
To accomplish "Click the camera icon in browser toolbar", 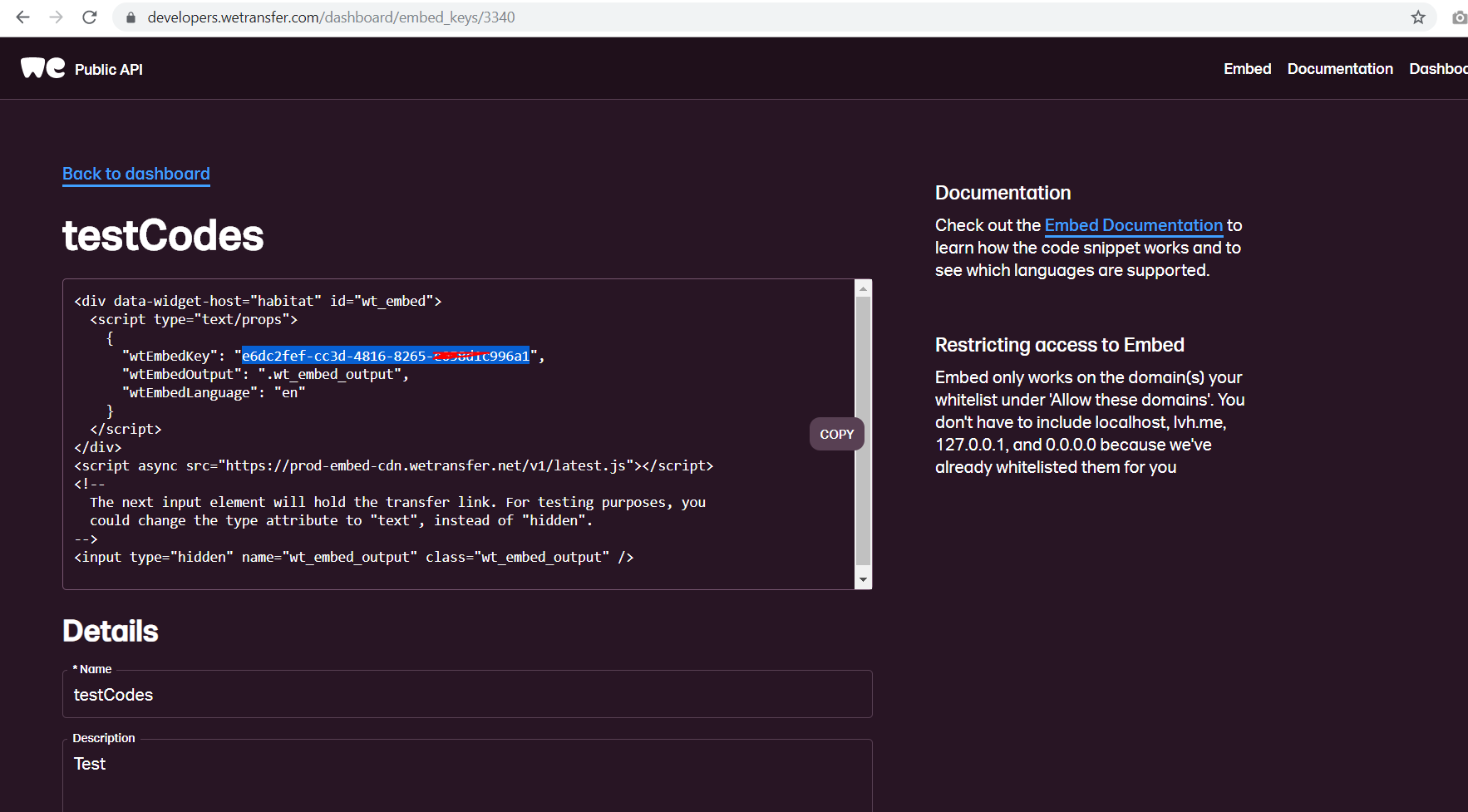I will click(x=1459, y=17).
